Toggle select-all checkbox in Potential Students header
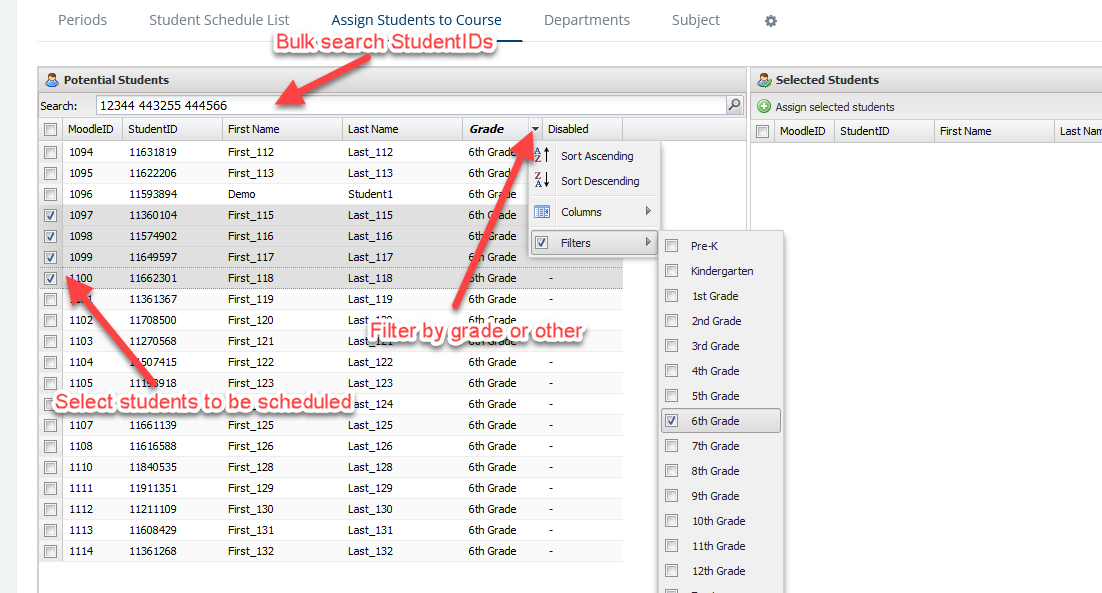This screenshot has height=593, width=1102. [50, 129]
